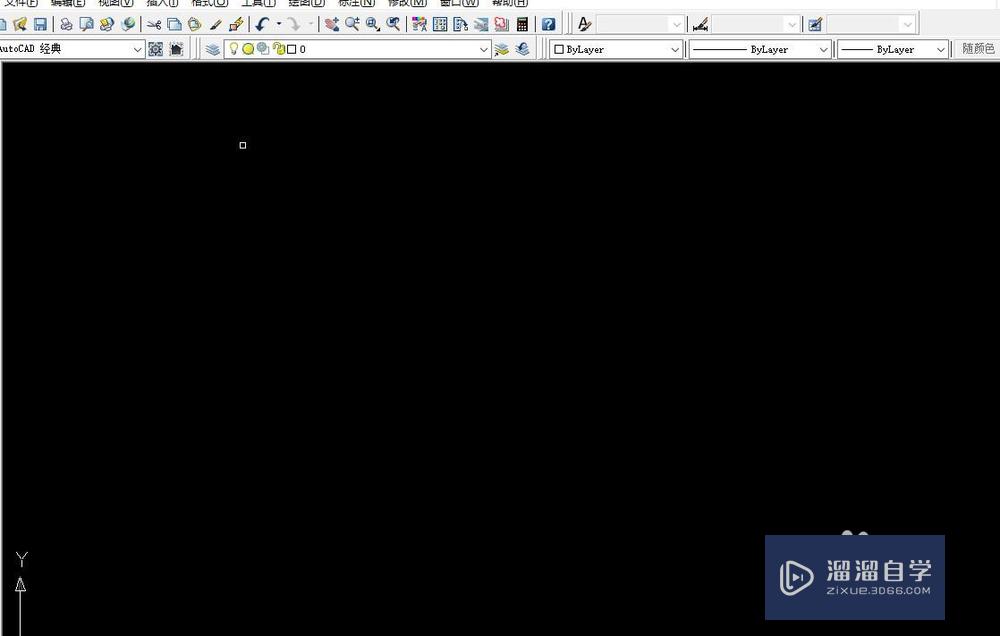This screenshot has height=636, width=1000.
Task: Select the Zoom Window magnifier tool
Action: (370, 23)
